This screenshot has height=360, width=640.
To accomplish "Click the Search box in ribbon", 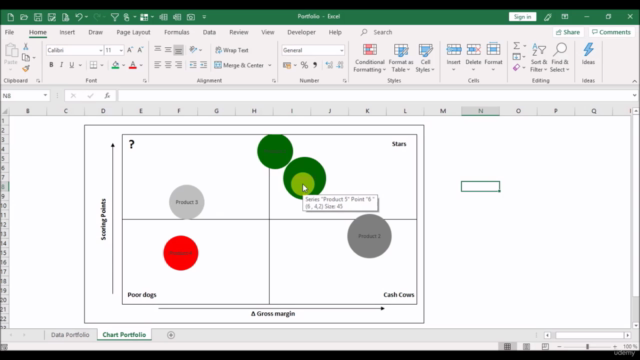I will (382, 32).
